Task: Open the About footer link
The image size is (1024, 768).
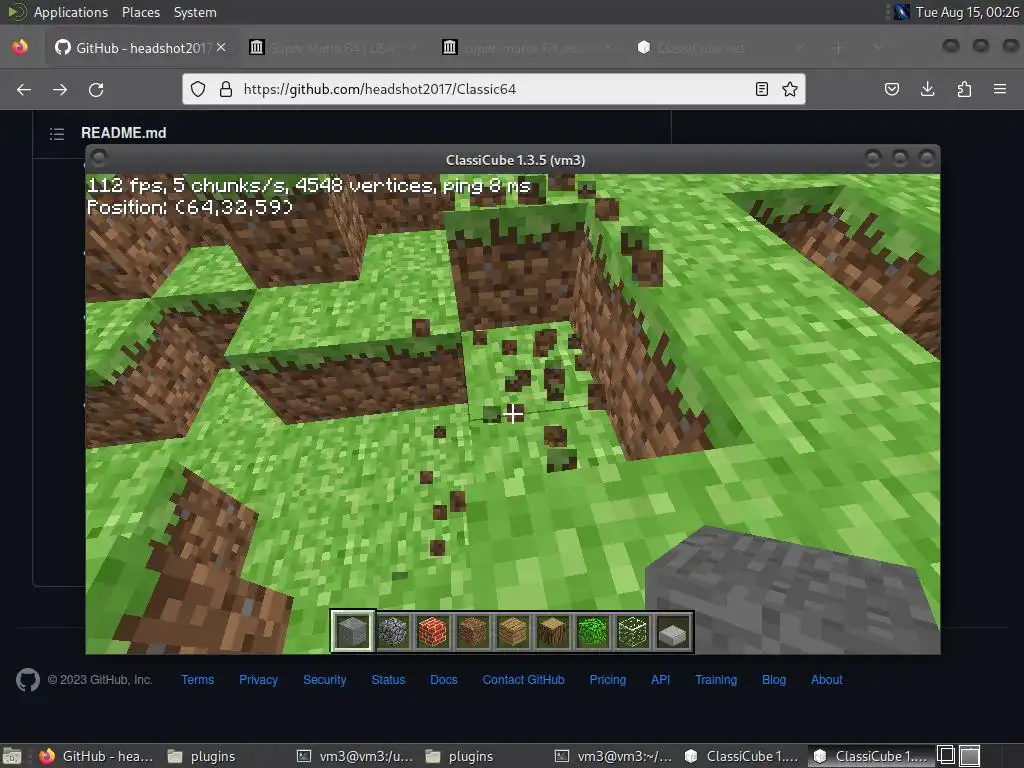Action: 827,680
